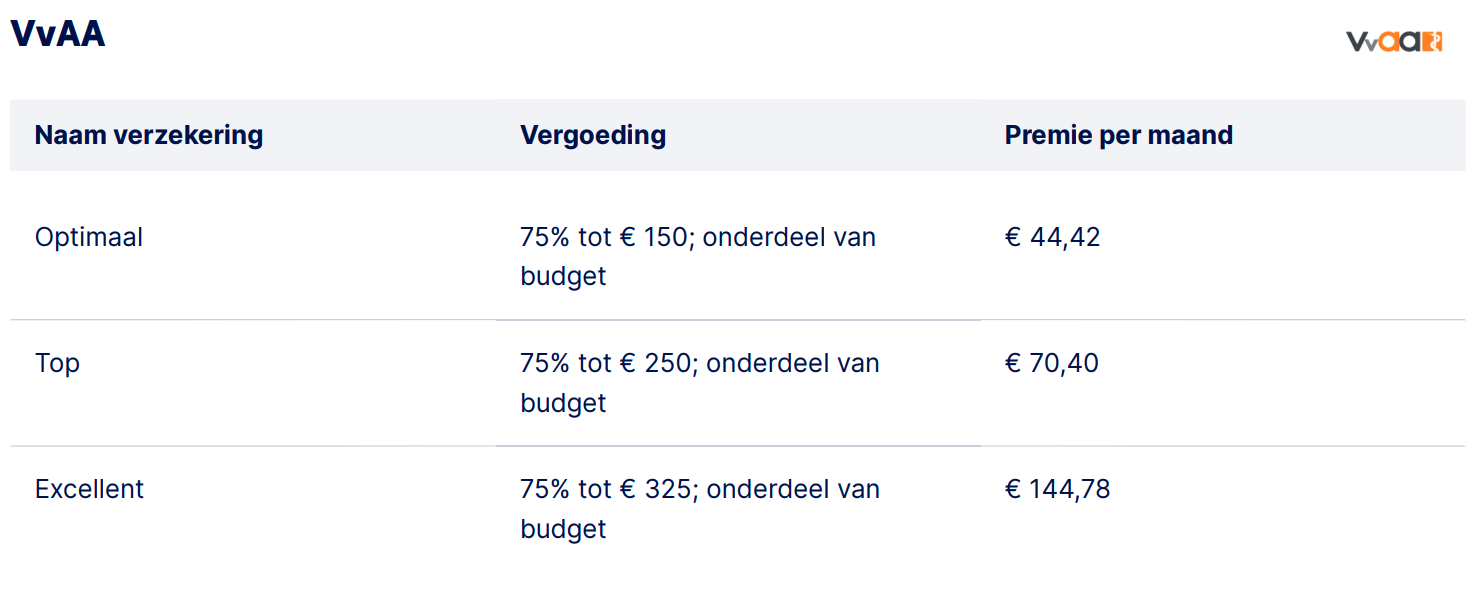Click the VvAA logo image
The width and height of the screenshot is (1484, 596).
1393,41
